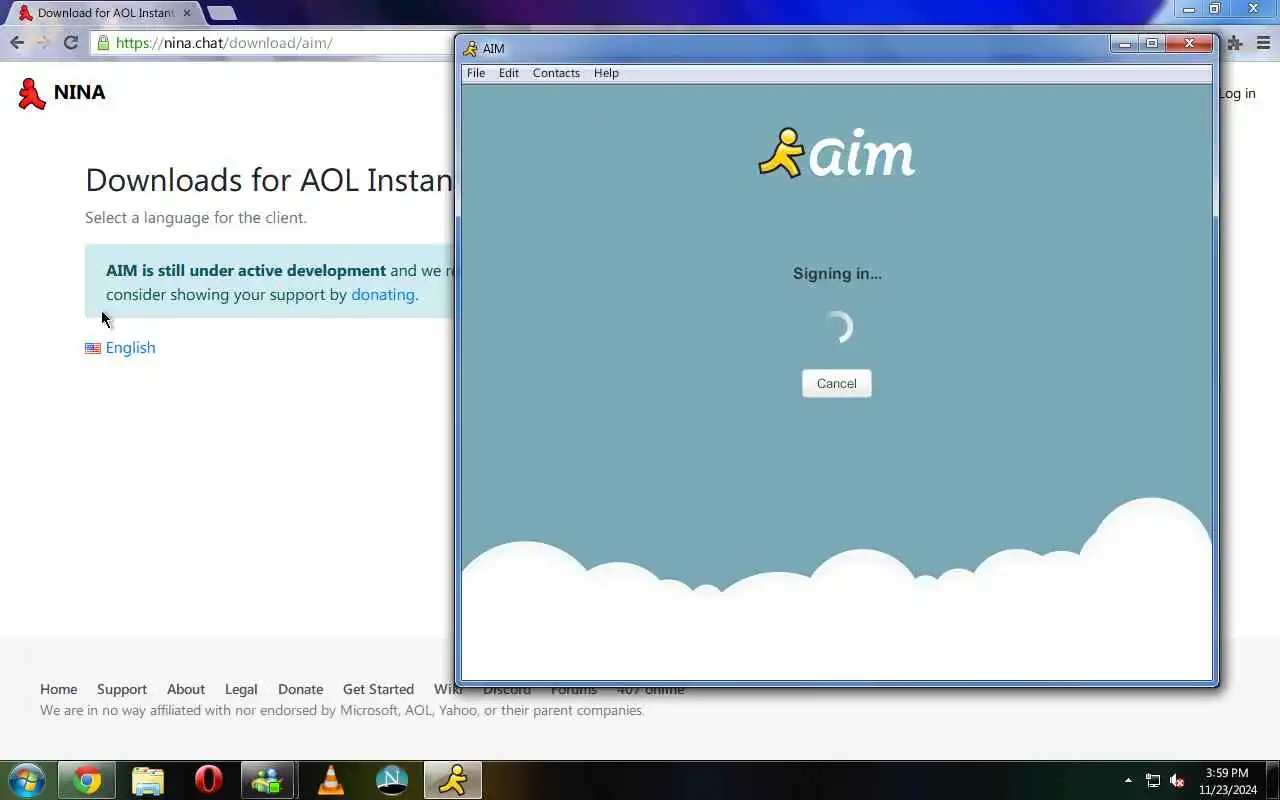Open the Home footer link
Viewport: 1280px width, 800px height.
tap(58, 689)
